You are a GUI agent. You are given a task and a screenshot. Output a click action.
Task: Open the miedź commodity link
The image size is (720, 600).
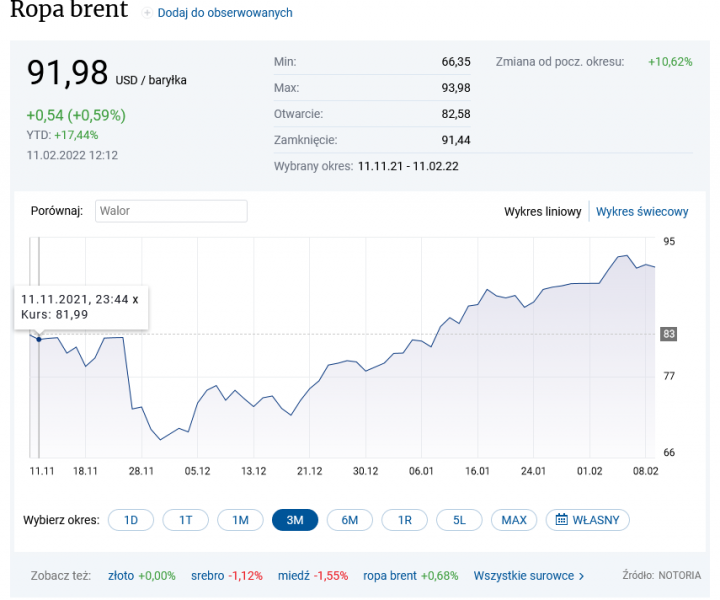click(x=292, y=576)
